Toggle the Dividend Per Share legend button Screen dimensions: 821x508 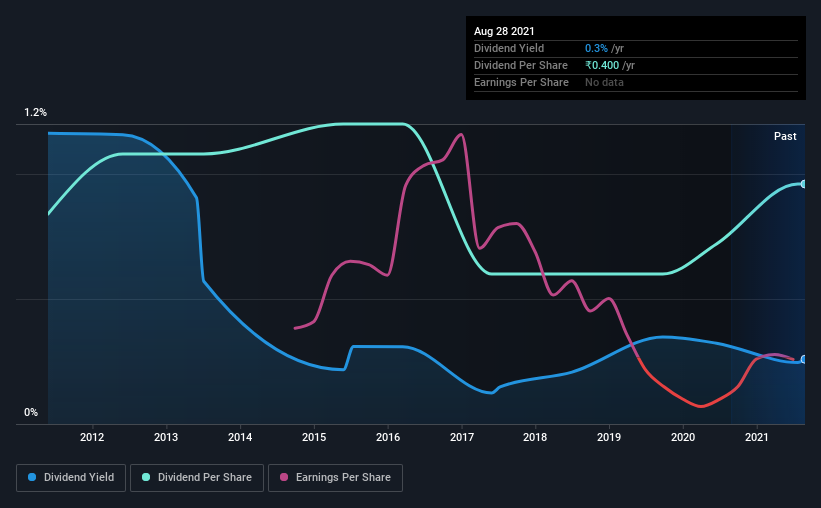(197, 478)
